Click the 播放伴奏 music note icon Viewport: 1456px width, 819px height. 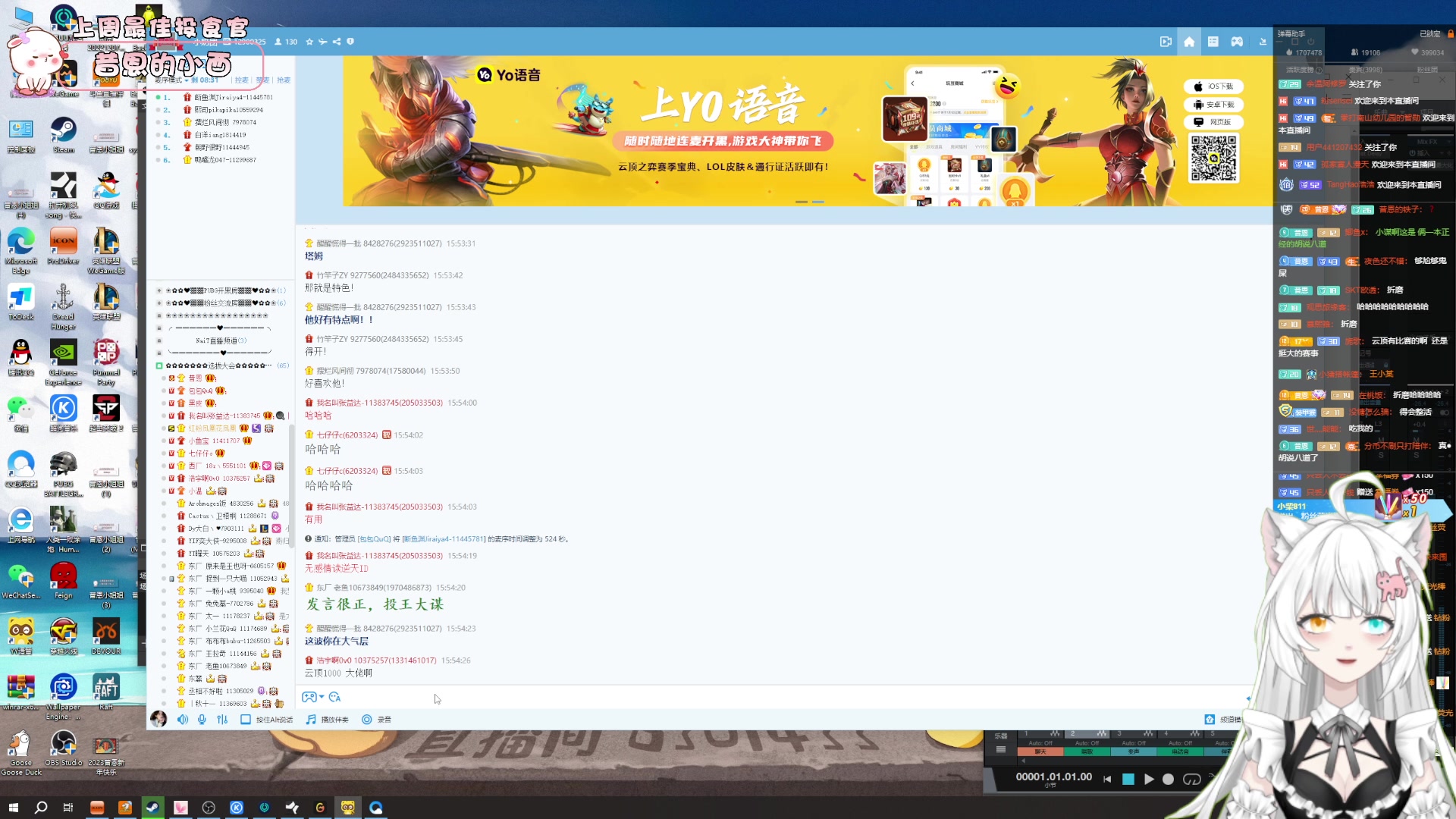[x=311, y=719]
